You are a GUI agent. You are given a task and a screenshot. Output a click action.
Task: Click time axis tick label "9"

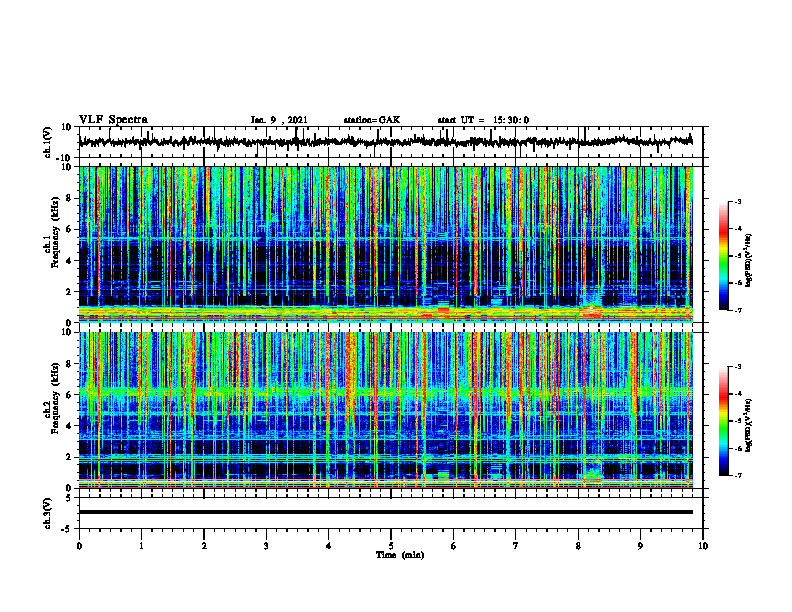pyautogui.click(x=640, y=546)
